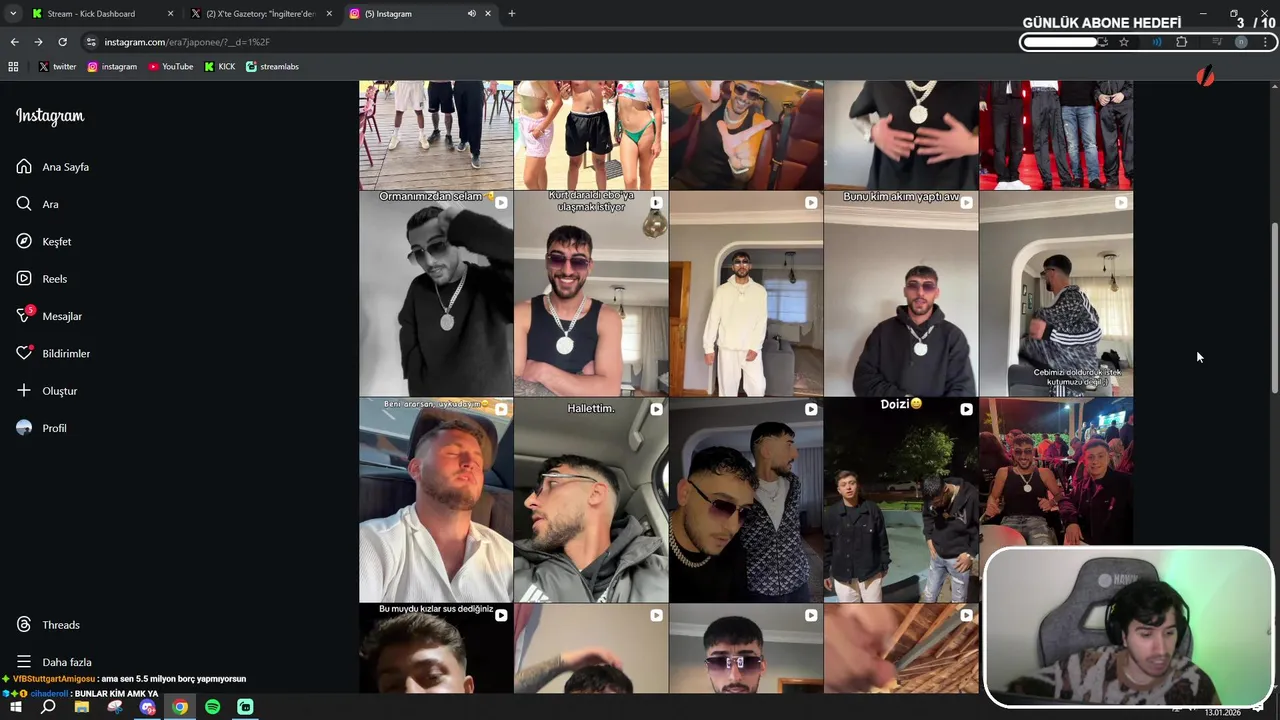Open the Beni ararsan, uykudayım reel
Image resolution: width=1280 pixels, height=720 pixels.
(436, 500)
